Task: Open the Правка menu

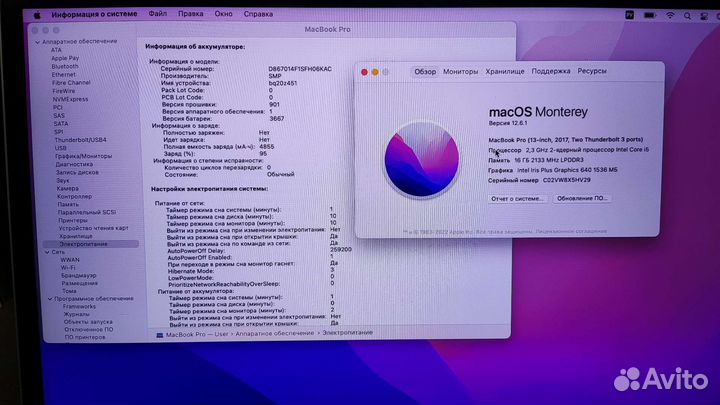Action: pyautogui.click(x=191, y=14)
